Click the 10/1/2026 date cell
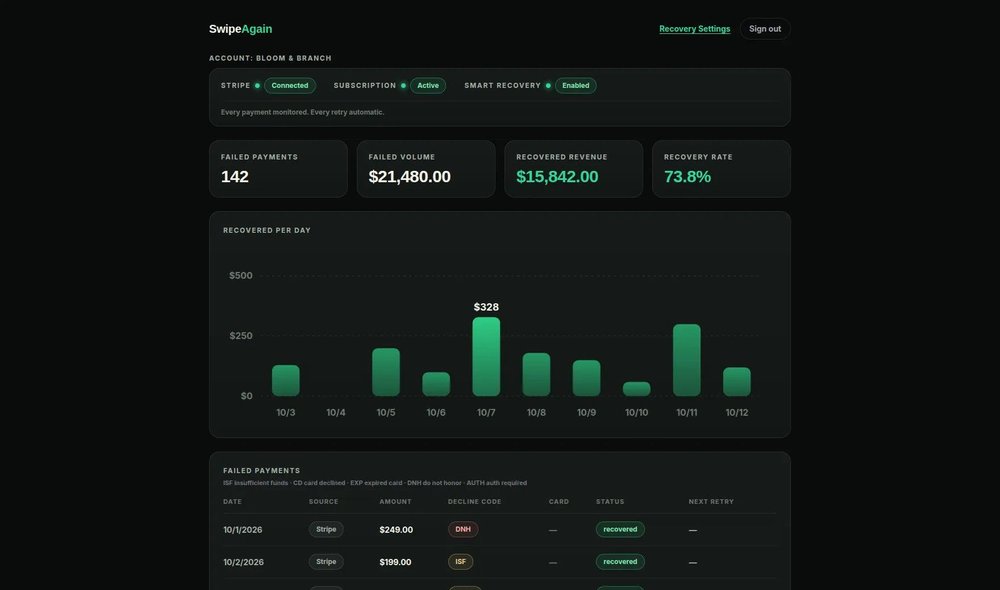 click(x=242, y=530)
